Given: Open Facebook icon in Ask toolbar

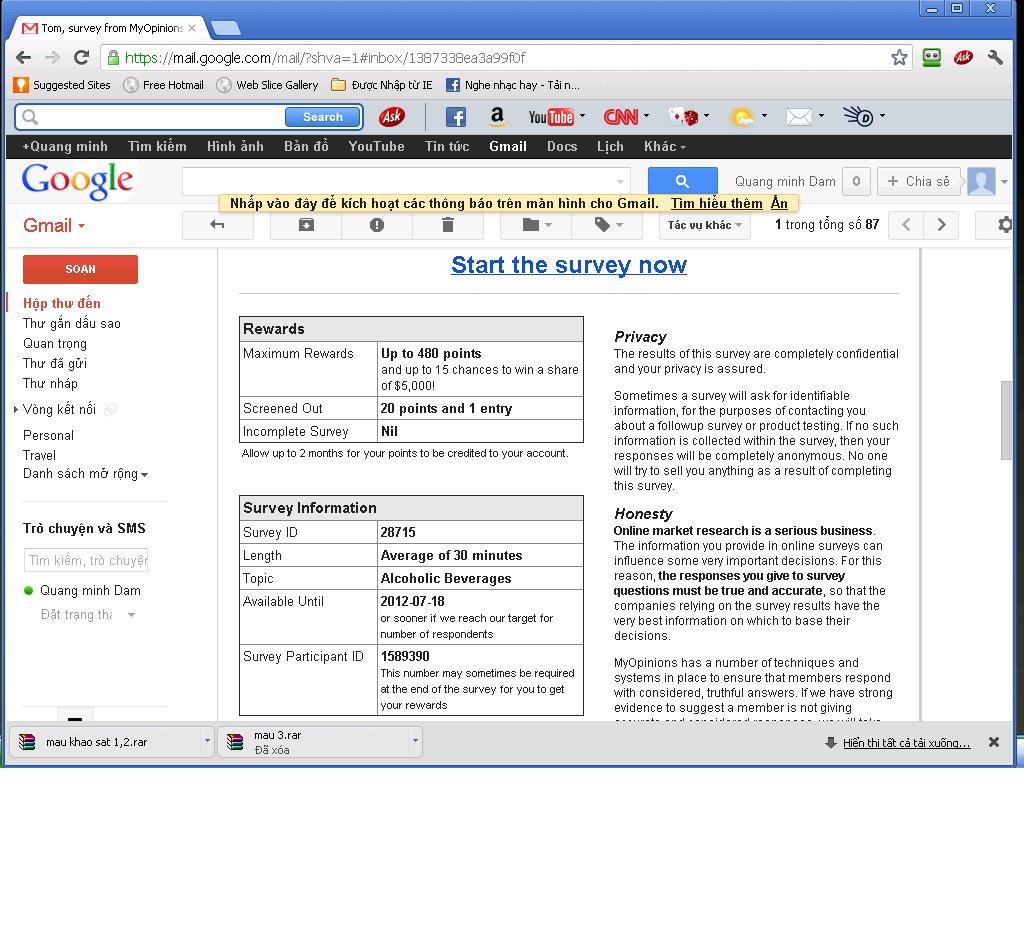Looking at the screenshot, I should click(x=455, y=117).
